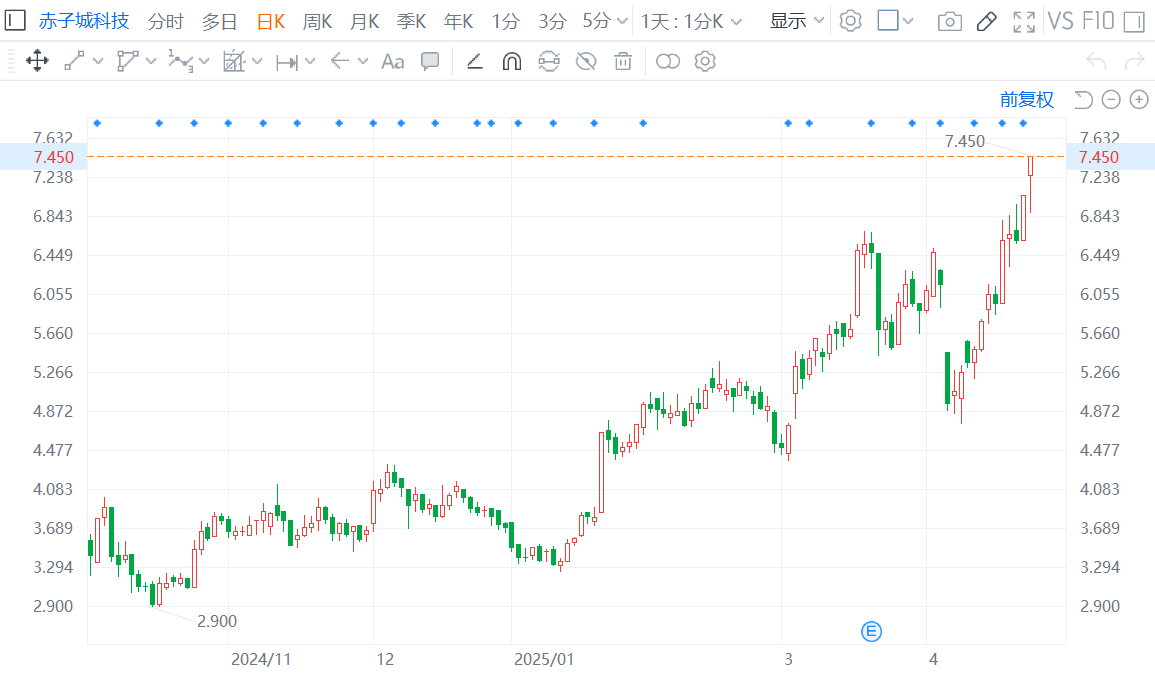The height and width of the screenshot is (678, 1155).
Task: Toggle the right sidebar panel
Action: 1134,21
